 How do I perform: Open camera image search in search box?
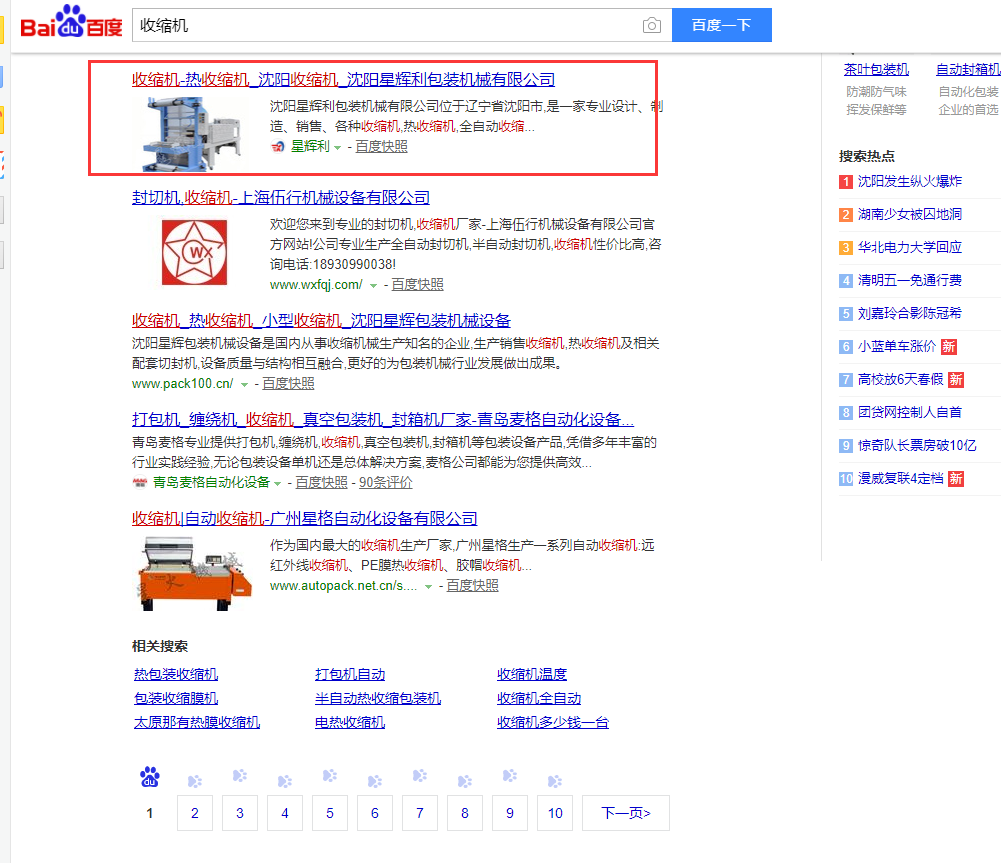point(652,25)
